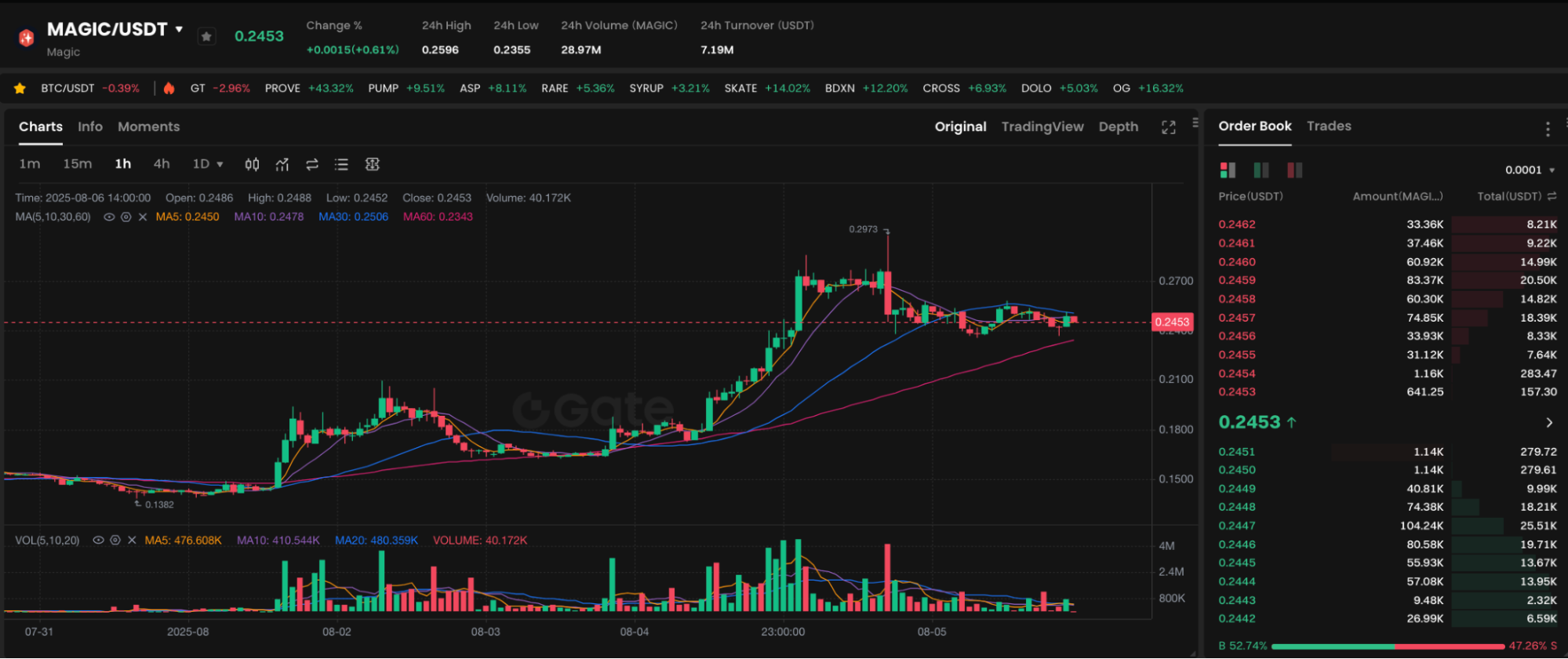Click the buy/sell ratio bar

tap(1388, 646)
